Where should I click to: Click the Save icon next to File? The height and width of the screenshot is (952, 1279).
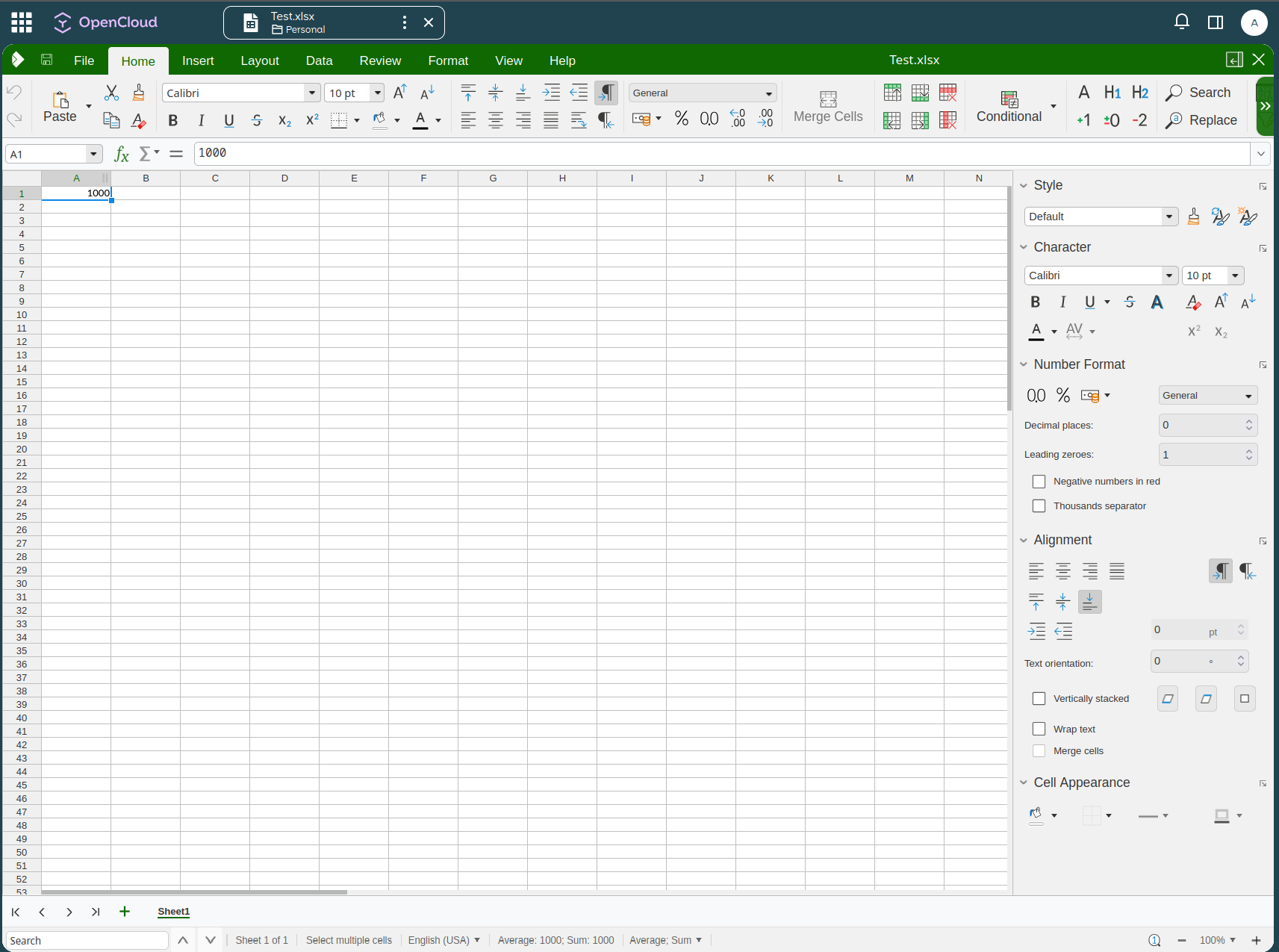(46, 60)
